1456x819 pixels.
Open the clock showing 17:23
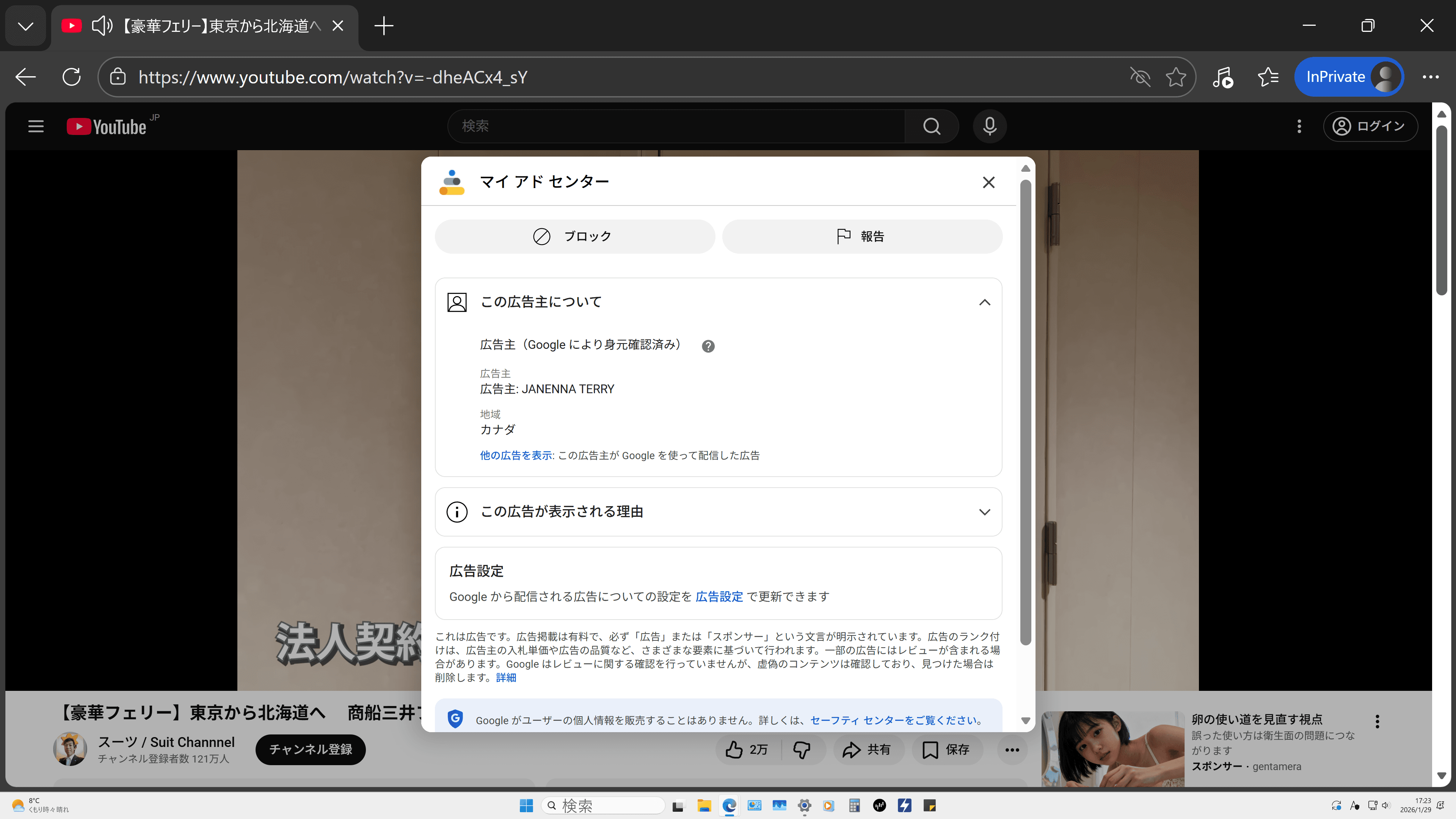point(1415,805)
